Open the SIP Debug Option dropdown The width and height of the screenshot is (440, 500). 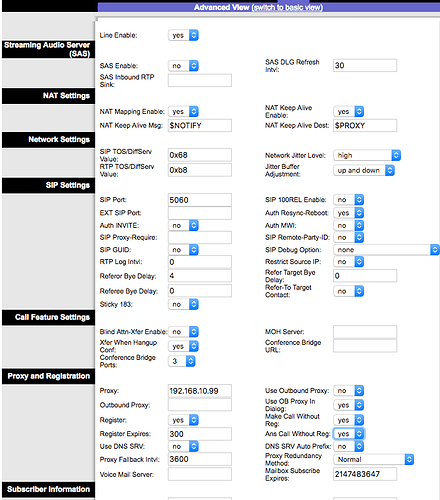(x=386, y=250)
